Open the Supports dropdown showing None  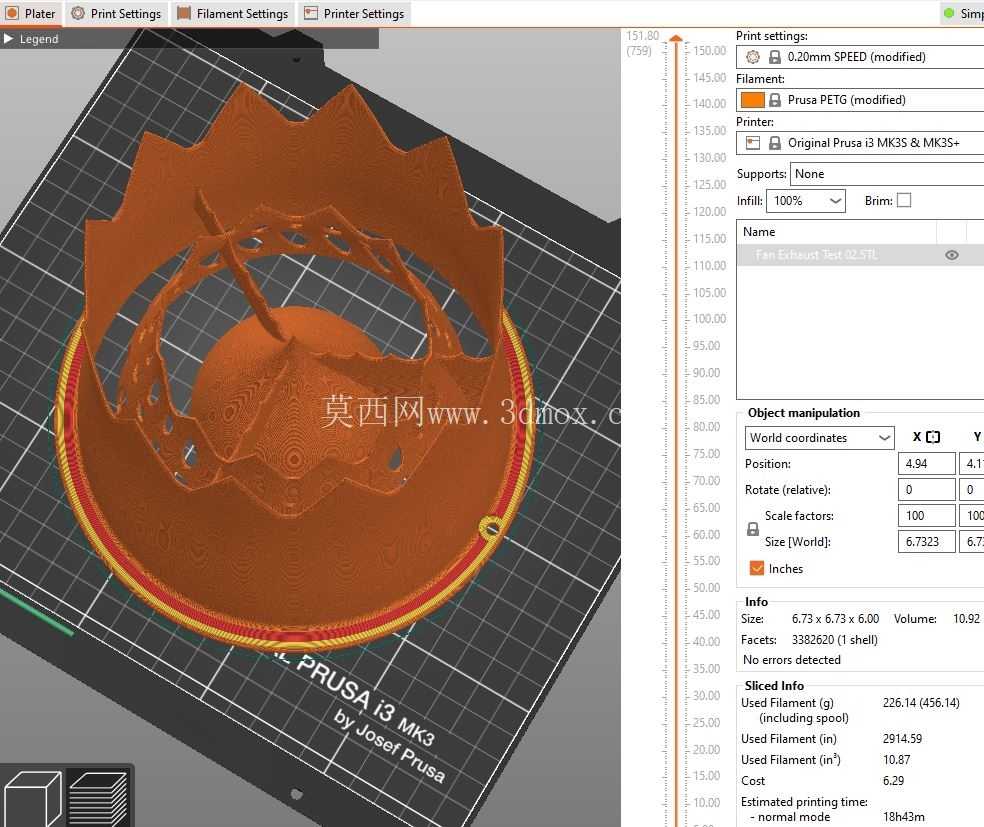click(x=887, y=174)
